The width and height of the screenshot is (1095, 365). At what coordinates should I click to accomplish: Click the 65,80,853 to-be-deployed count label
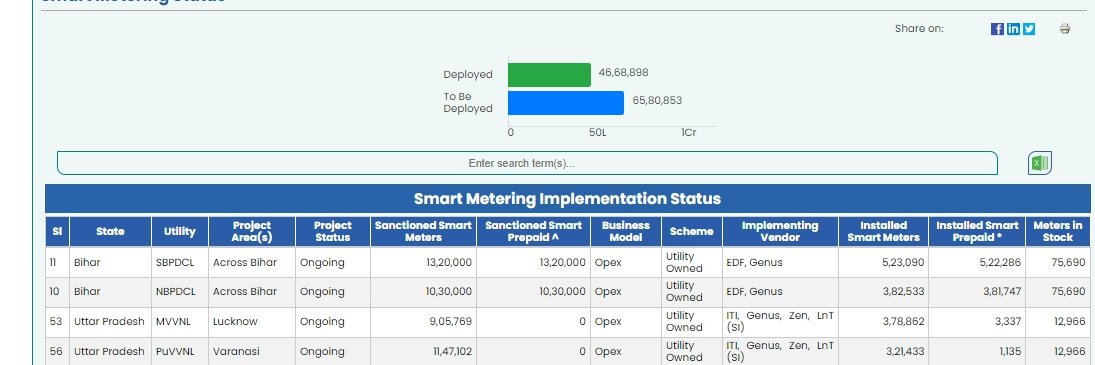click(657, 100)
